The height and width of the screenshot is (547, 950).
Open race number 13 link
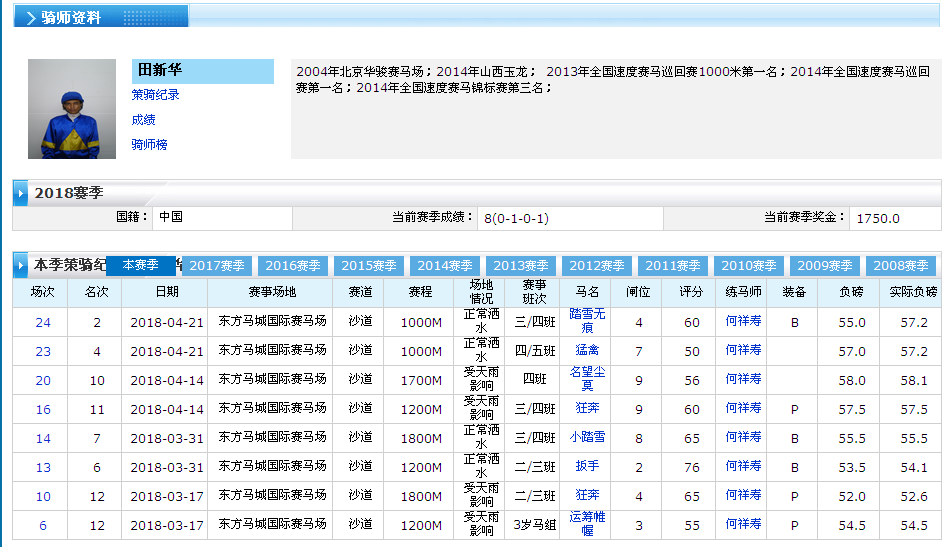point(43,467)
